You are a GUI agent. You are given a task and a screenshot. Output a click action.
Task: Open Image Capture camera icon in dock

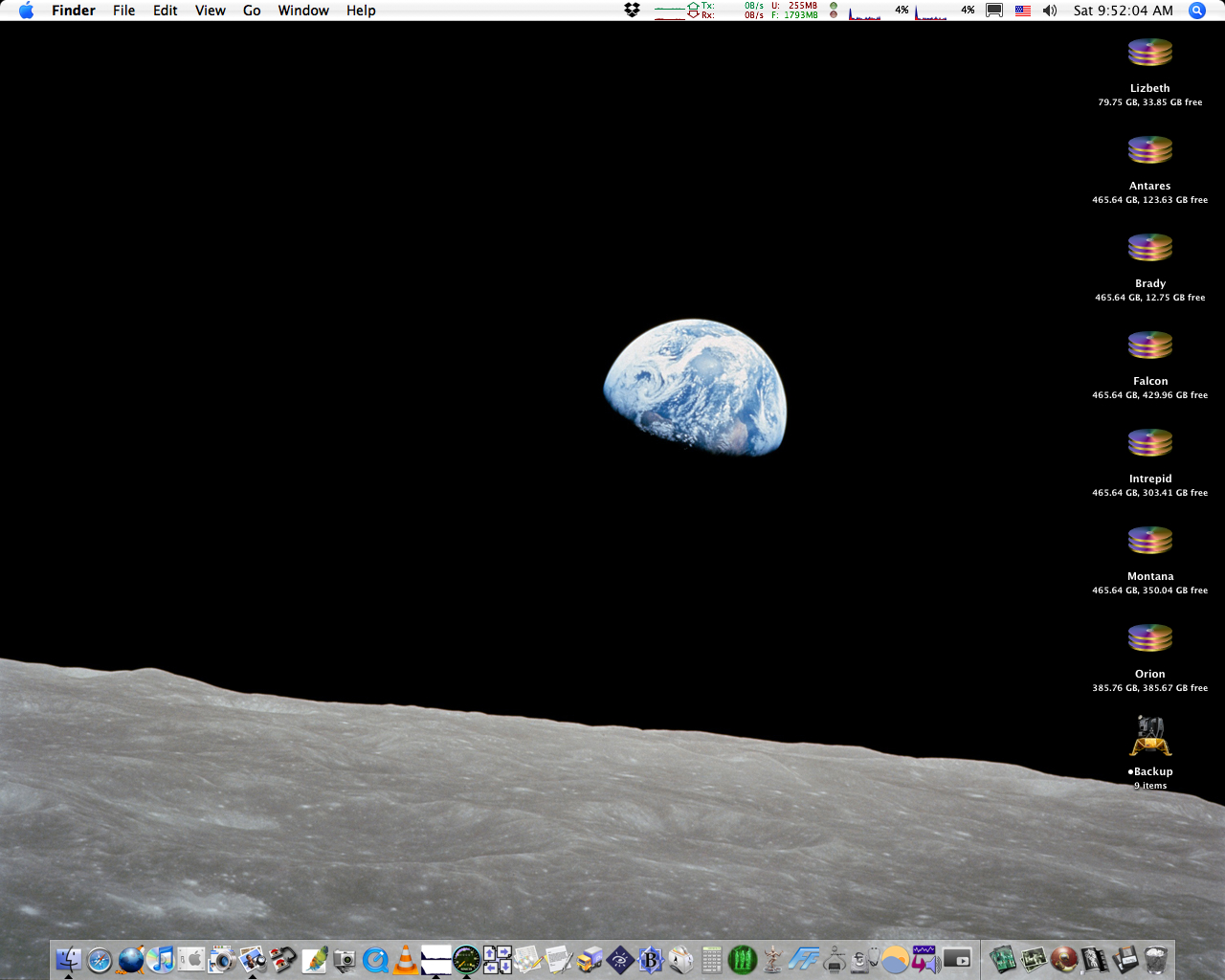[x=344, y=959]
